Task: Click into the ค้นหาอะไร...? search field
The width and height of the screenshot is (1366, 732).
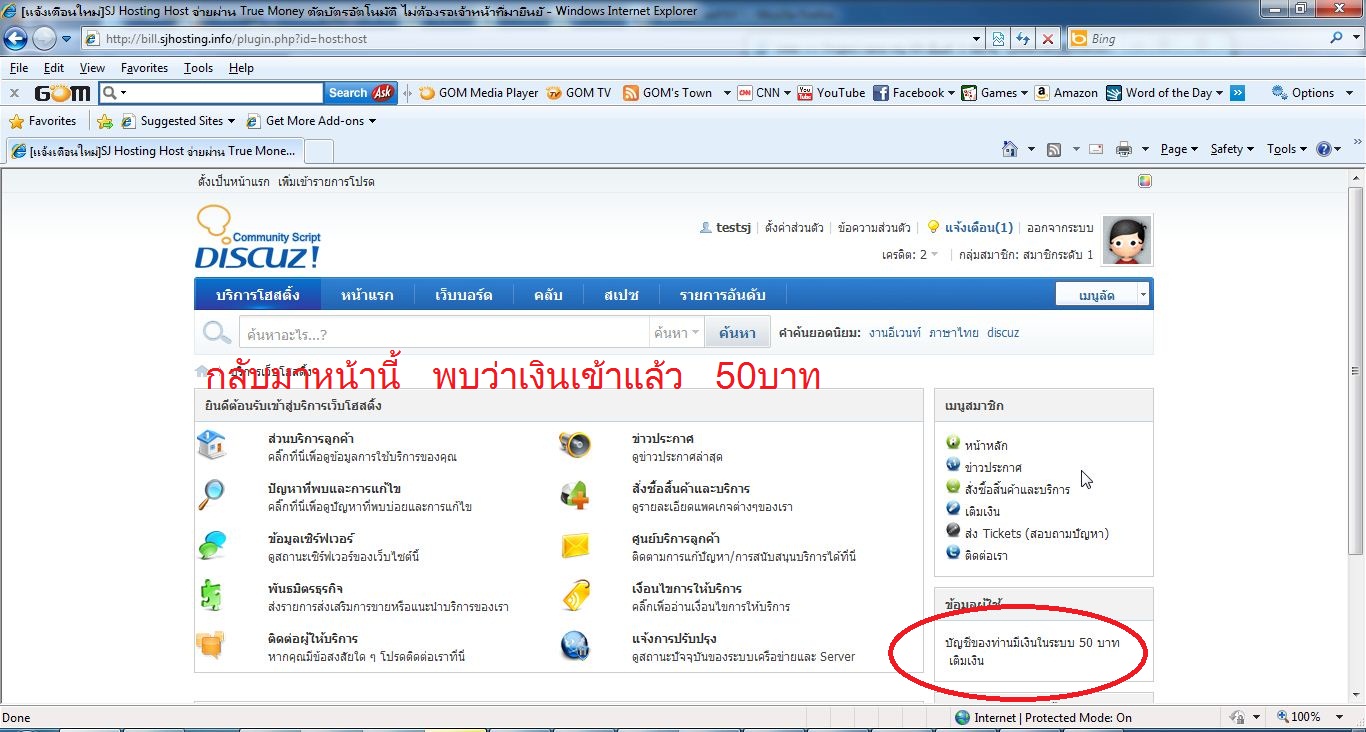Action: [444, 333]
